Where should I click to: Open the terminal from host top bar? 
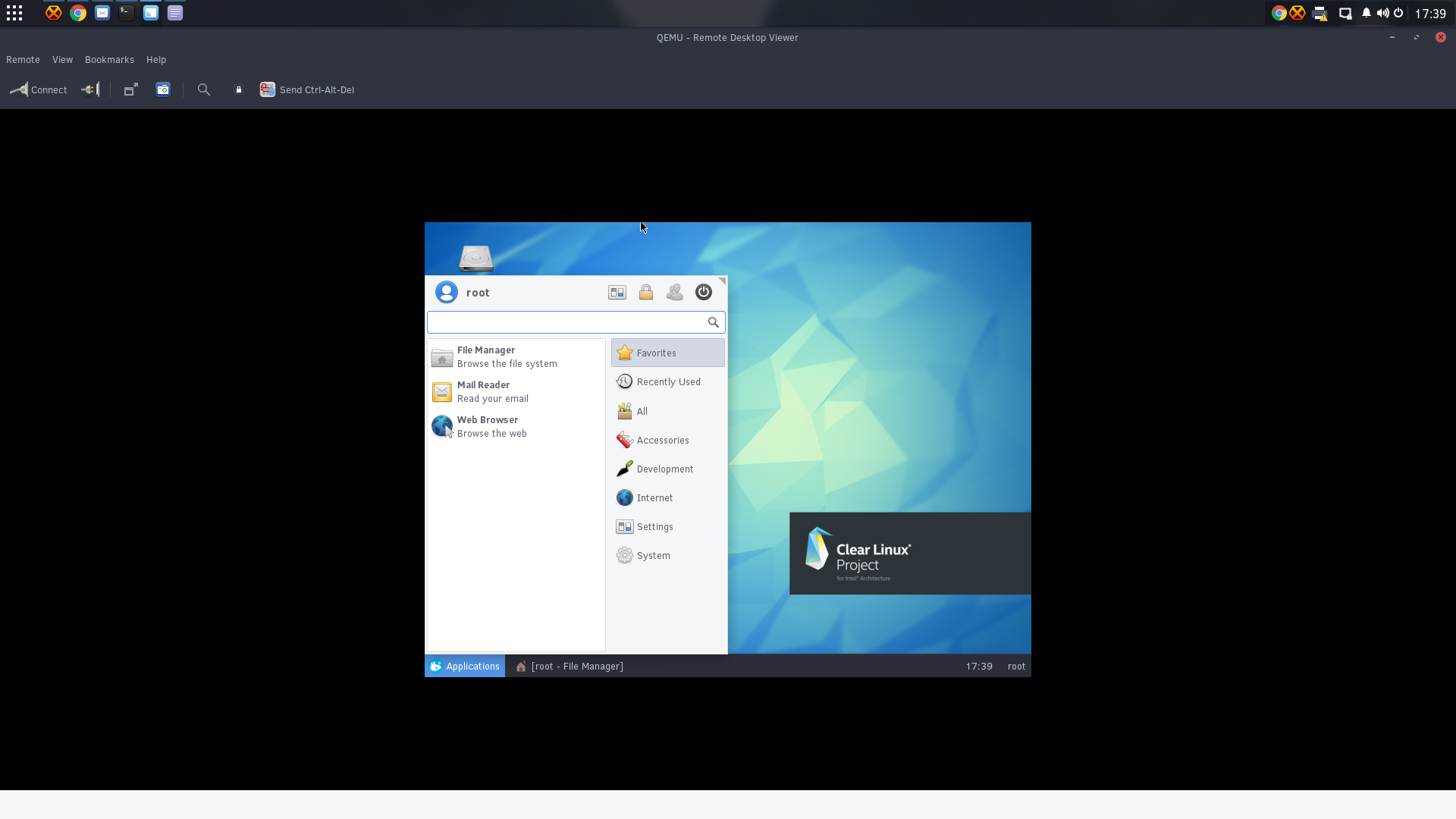pyautogui.click(x=127, y=13)
